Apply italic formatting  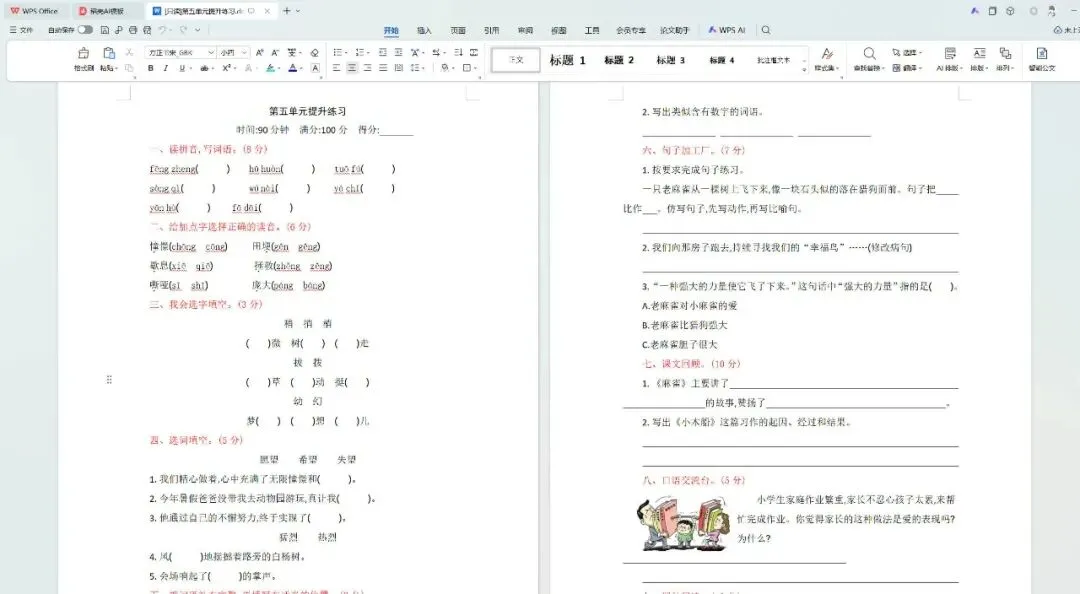pos(165,68)
